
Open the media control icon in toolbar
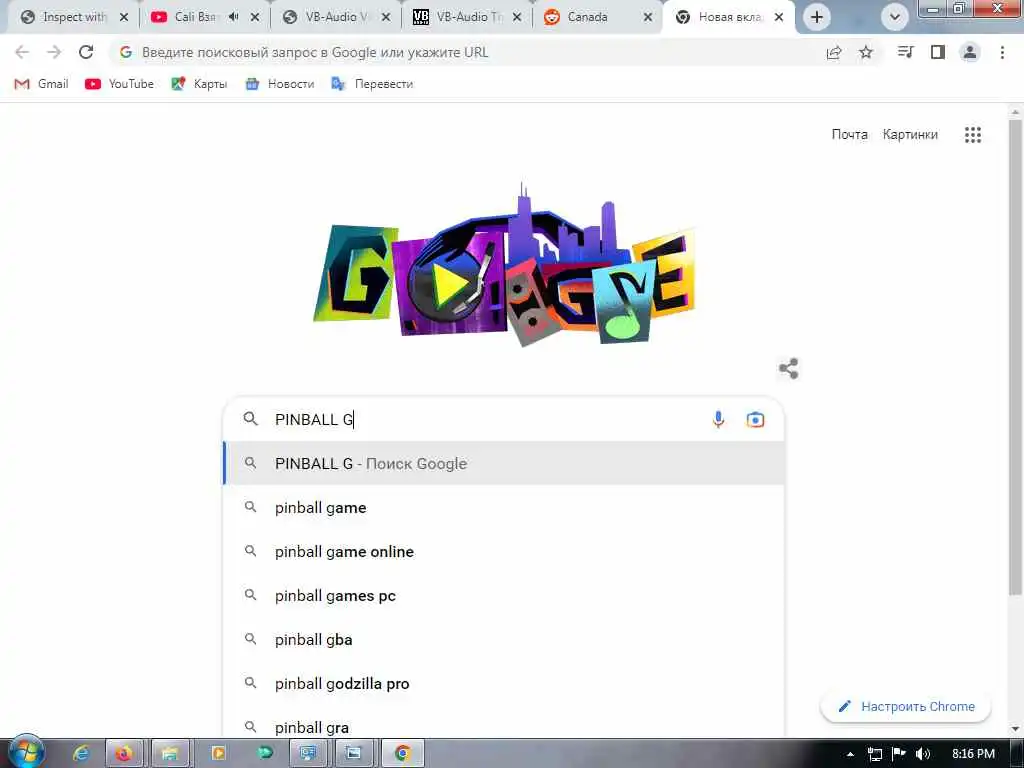point(905,52)
